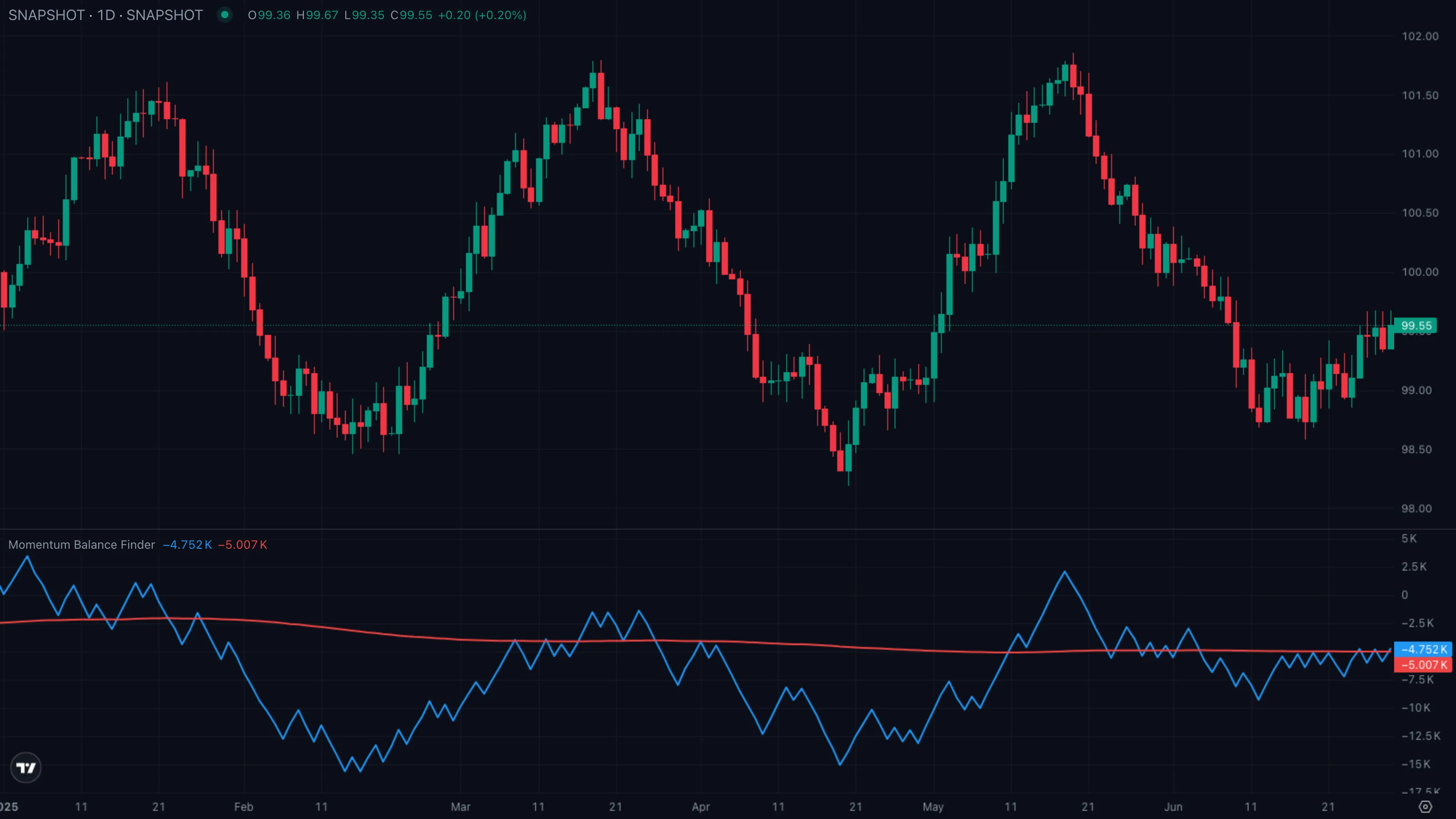Screen dimensions: 1456x819
Task: Click the −15K indicator scale label
Action: click(1416, 763)
